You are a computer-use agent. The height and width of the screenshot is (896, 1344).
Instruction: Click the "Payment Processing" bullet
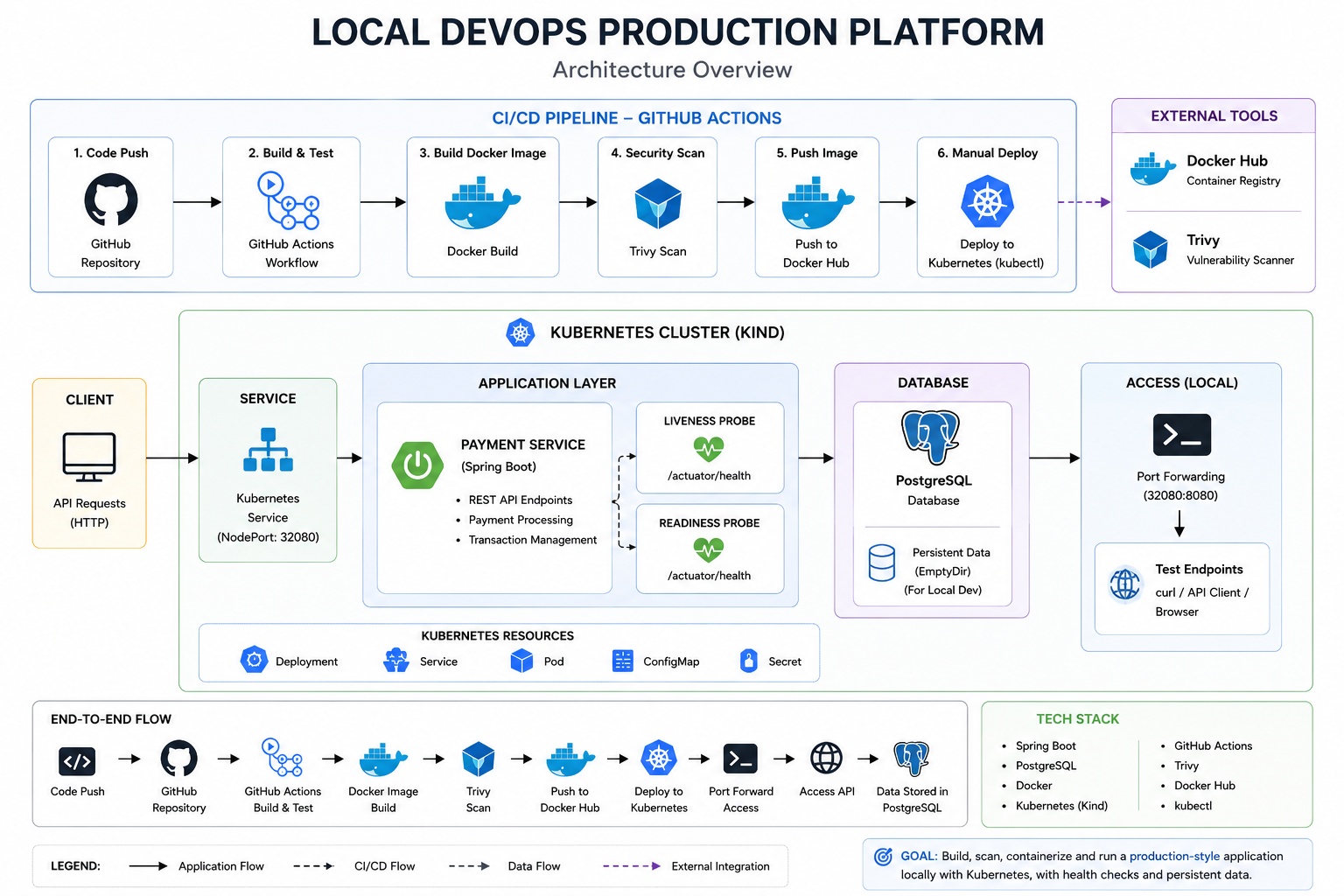(x=521, y=520)
